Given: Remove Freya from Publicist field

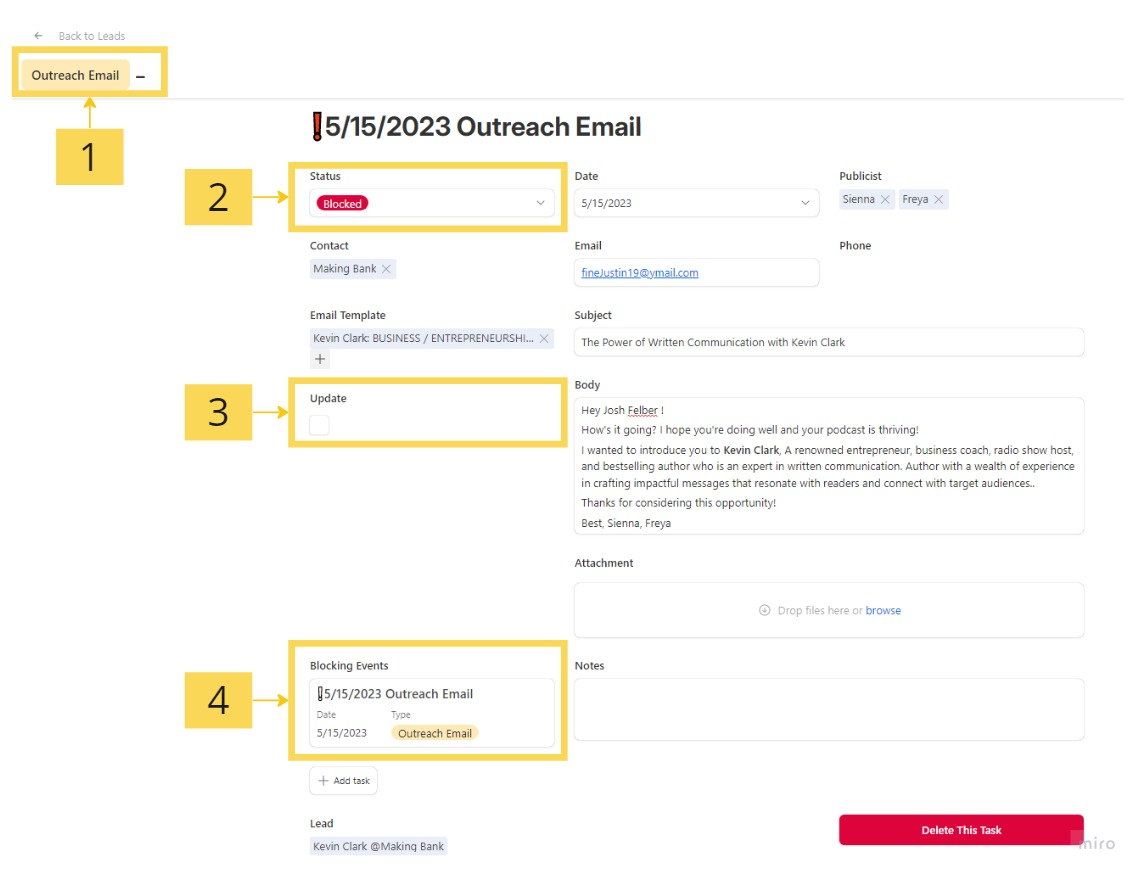Looking at the screenshot, I should pos(938,200).
